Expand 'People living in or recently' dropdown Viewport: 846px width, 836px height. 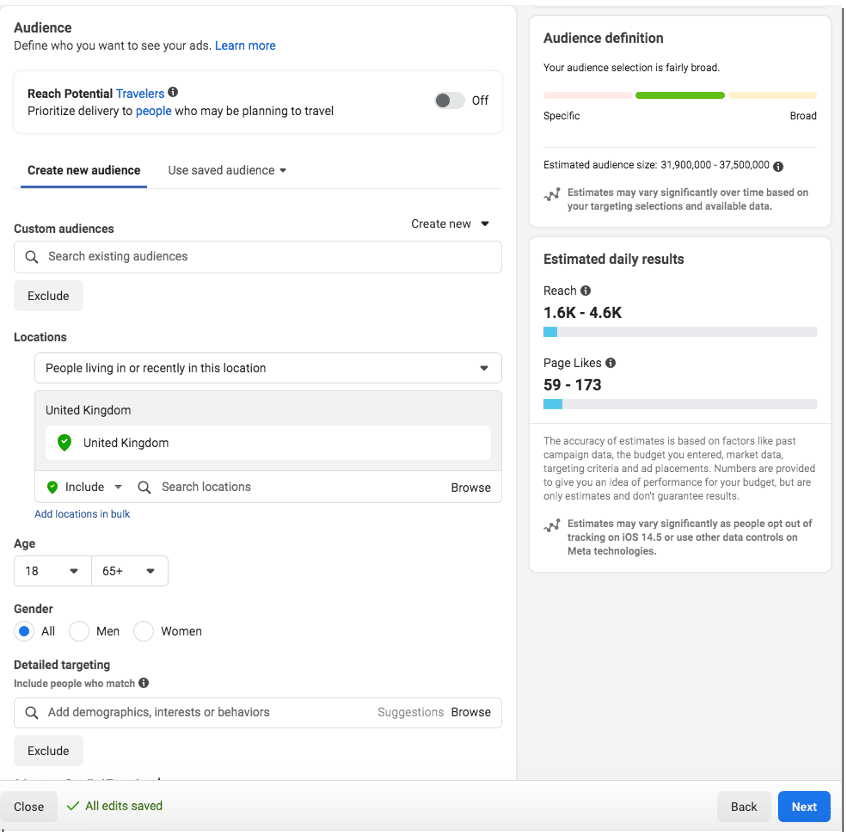(x=267, y=368)
